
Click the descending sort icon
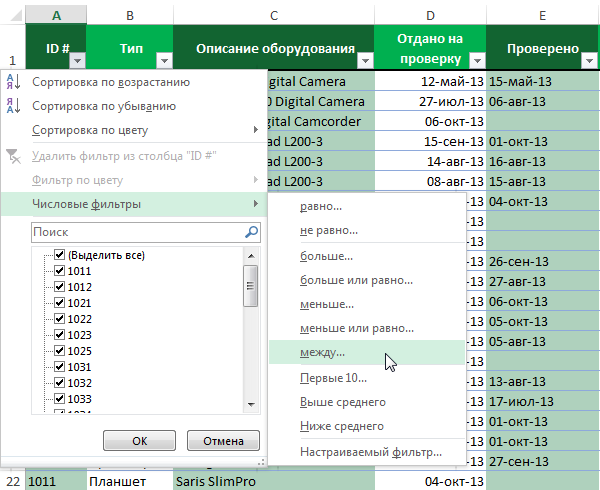13,106
